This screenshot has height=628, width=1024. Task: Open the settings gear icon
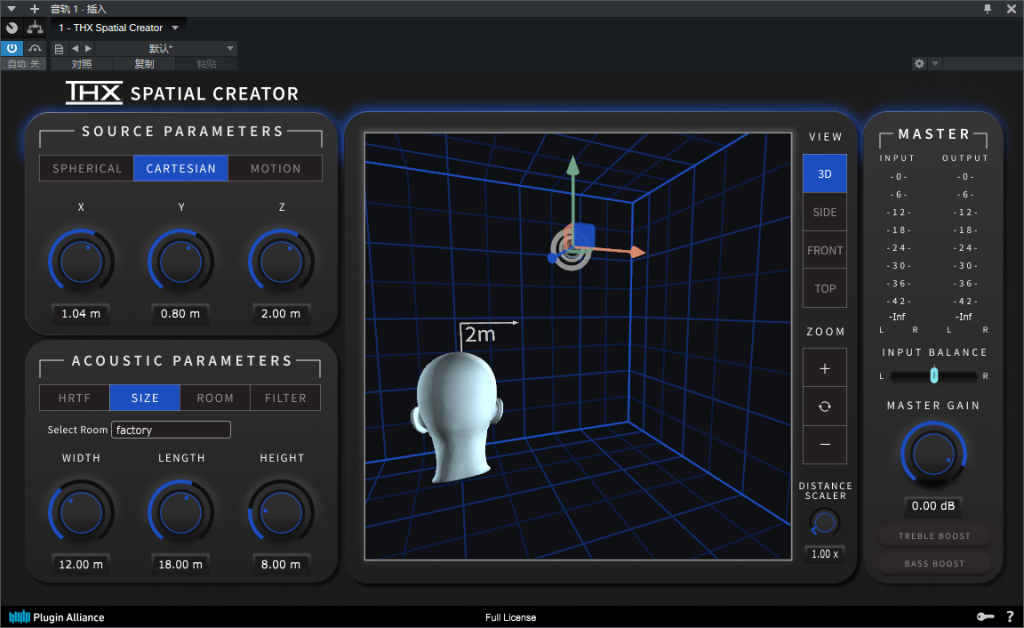920,63
